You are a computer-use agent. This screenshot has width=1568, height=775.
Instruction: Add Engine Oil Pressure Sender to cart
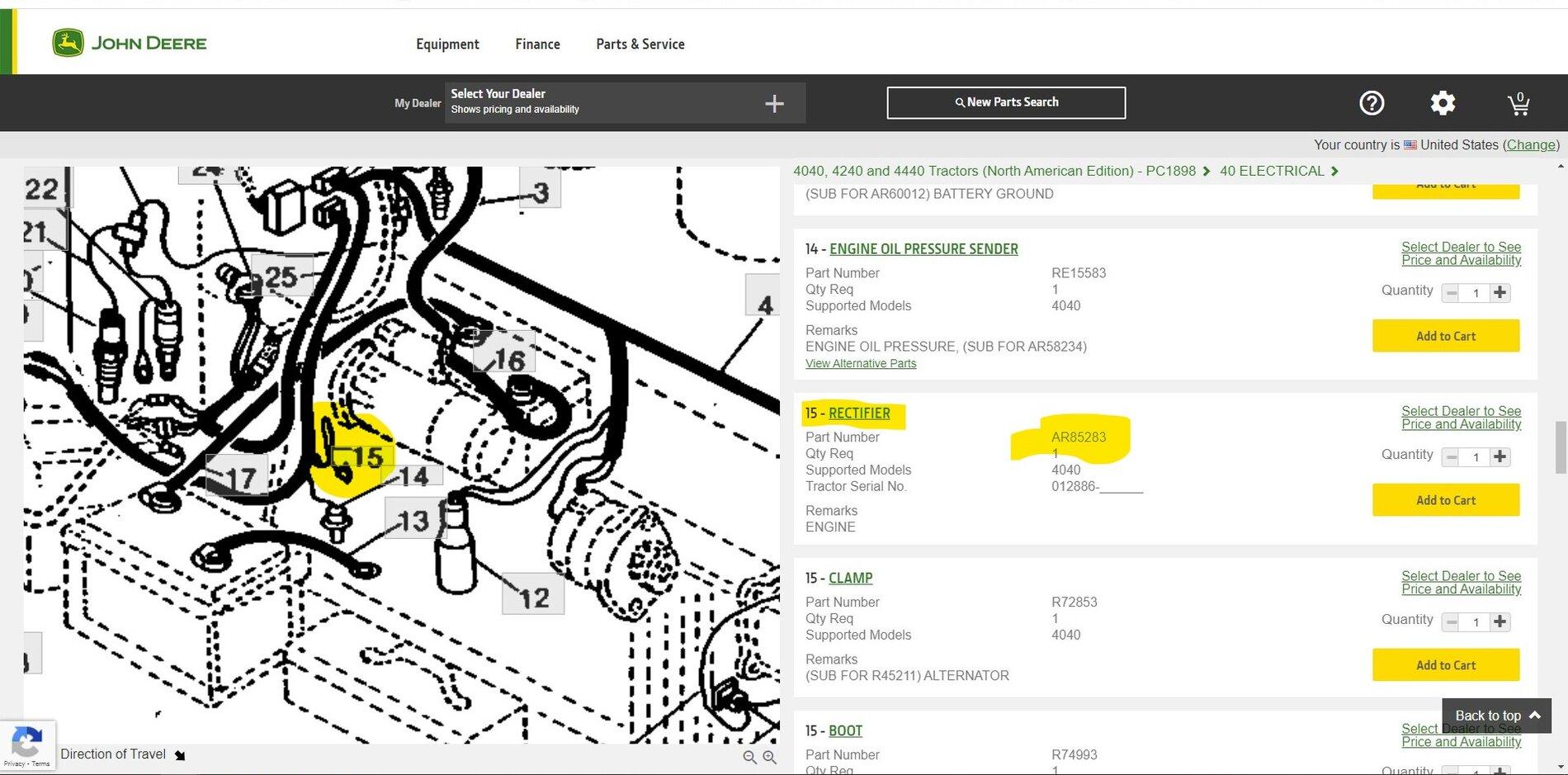click(x=1446, y=336)
